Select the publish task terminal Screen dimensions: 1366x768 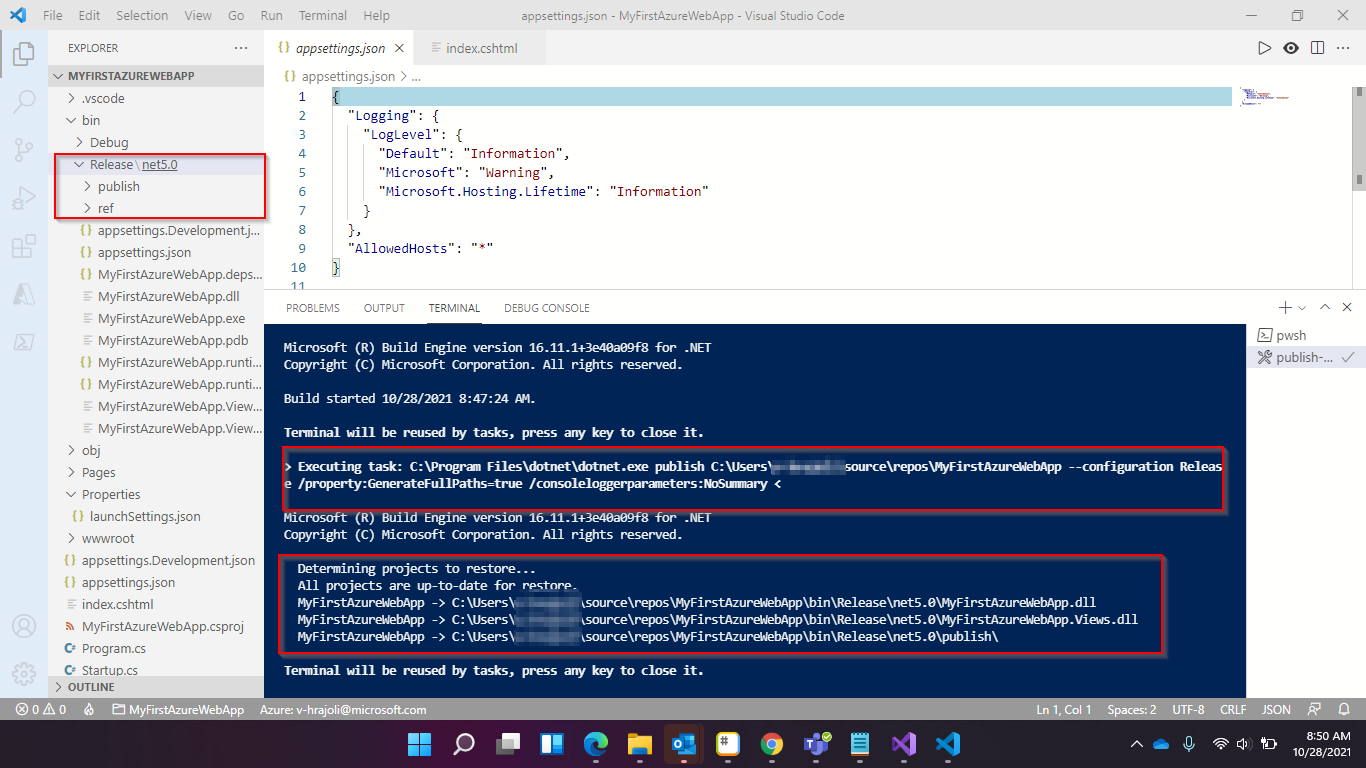pyautogui.click(x=1305, y=357)
